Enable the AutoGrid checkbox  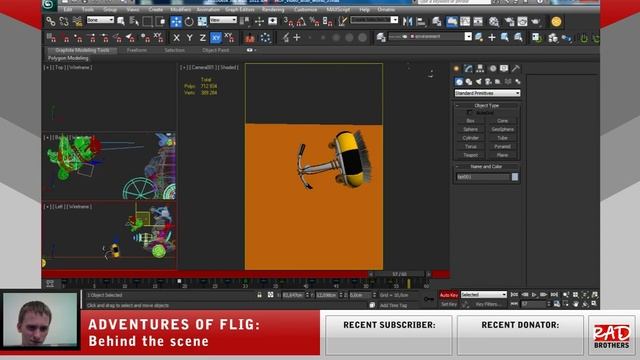[x=469, y=112]
